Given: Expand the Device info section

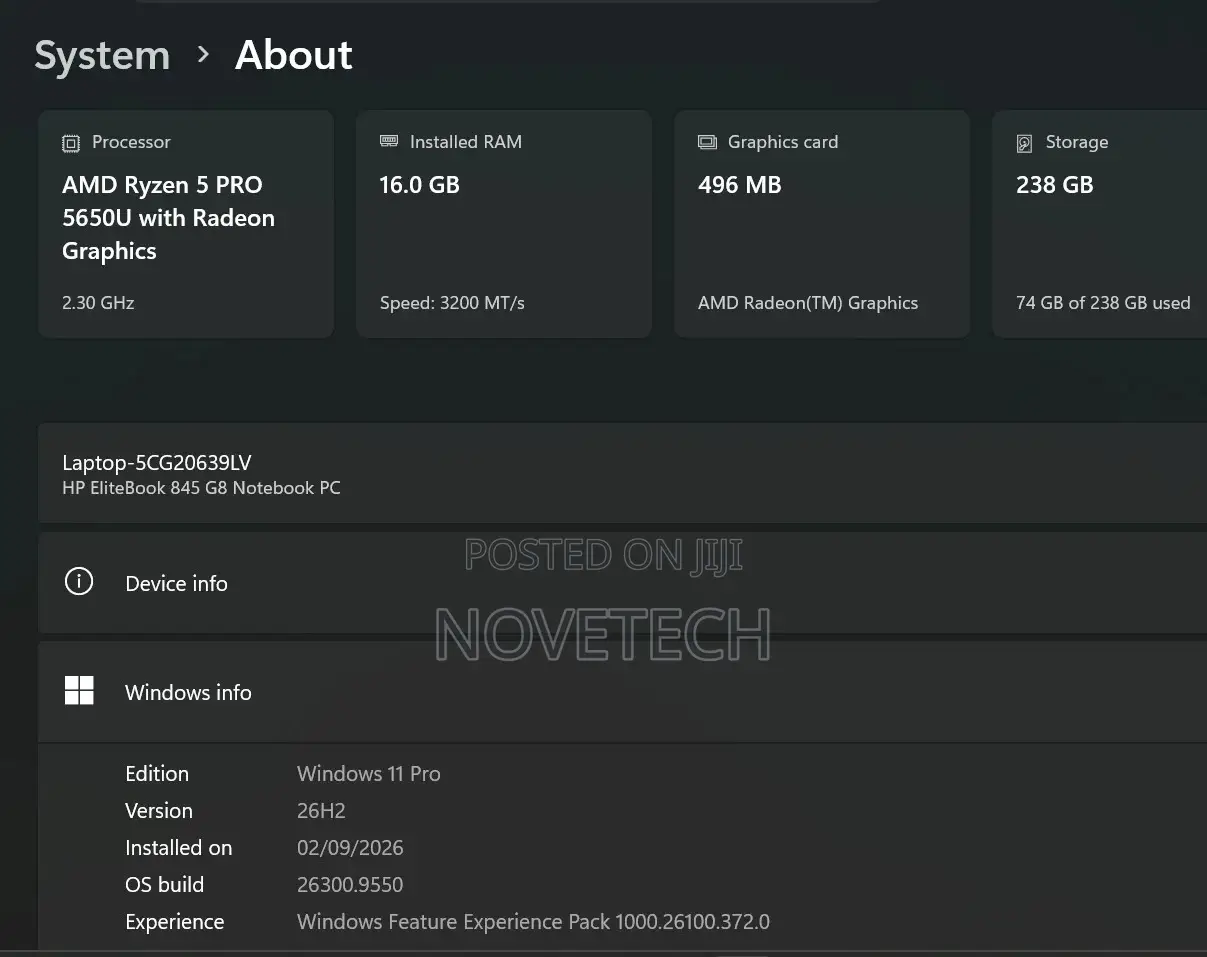Looking at the screenshot, I should pyautogui.click(x=622, y=583).
